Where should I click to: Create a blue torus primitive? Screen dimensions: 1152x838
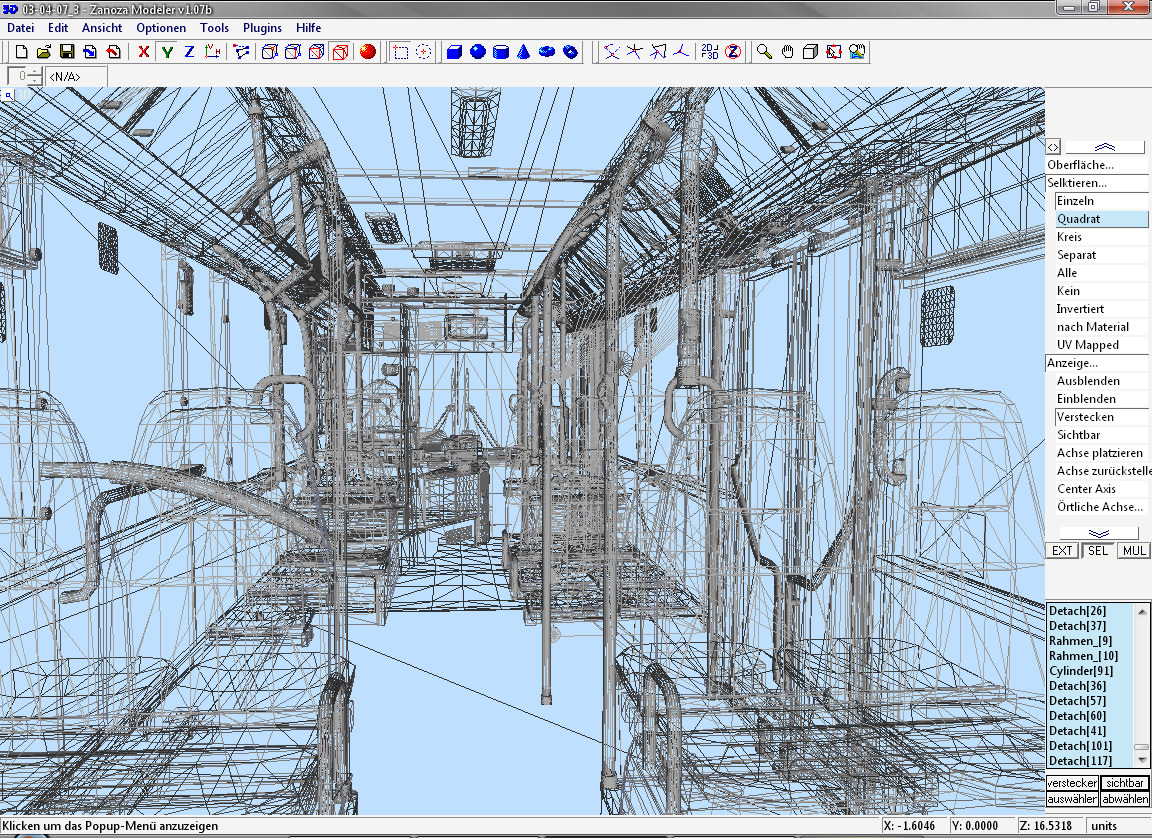click(547, 51)
